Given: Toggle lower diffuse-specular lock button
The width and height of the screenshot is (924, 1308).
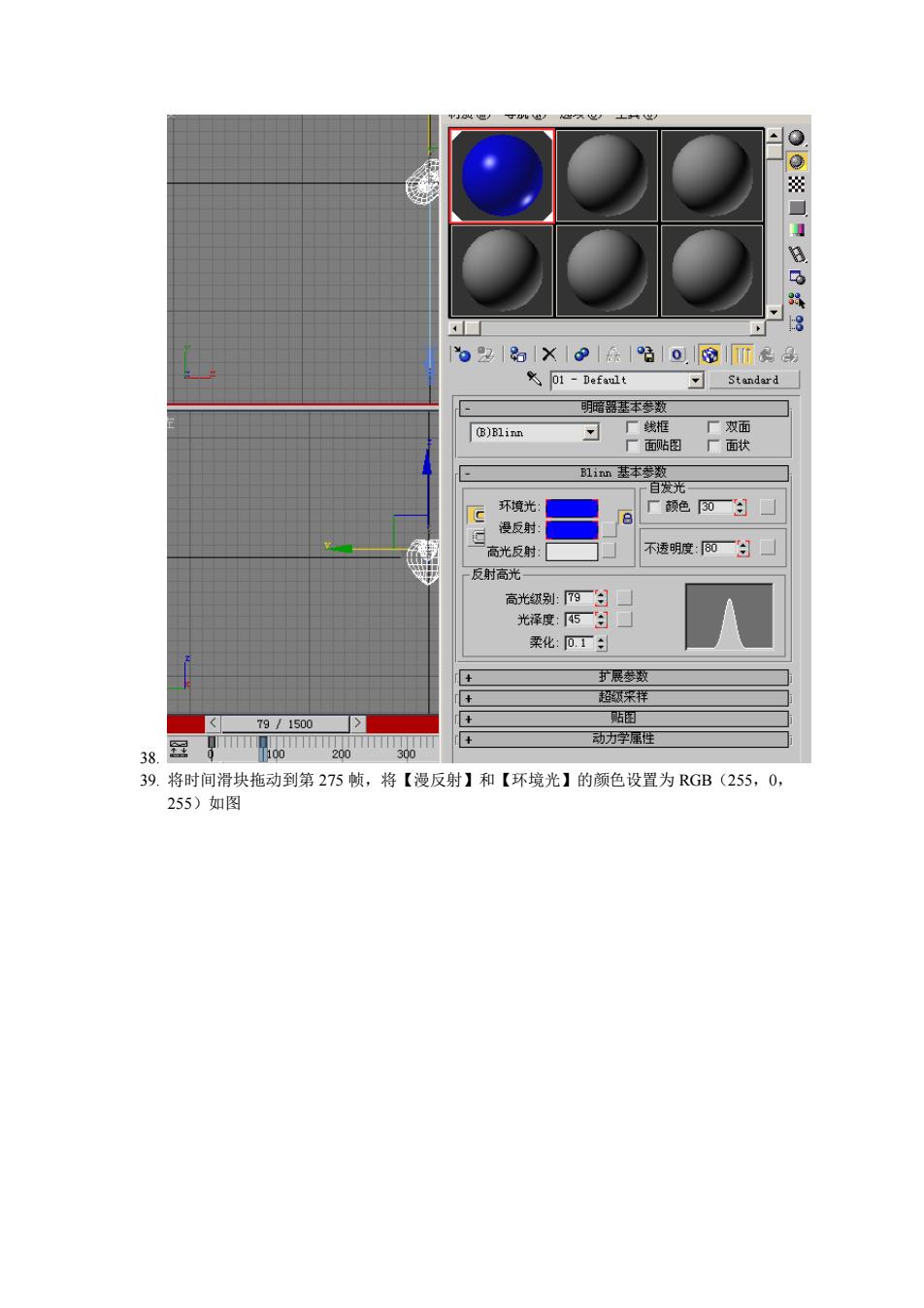Looking at the screenshot, I should point(477,537).
